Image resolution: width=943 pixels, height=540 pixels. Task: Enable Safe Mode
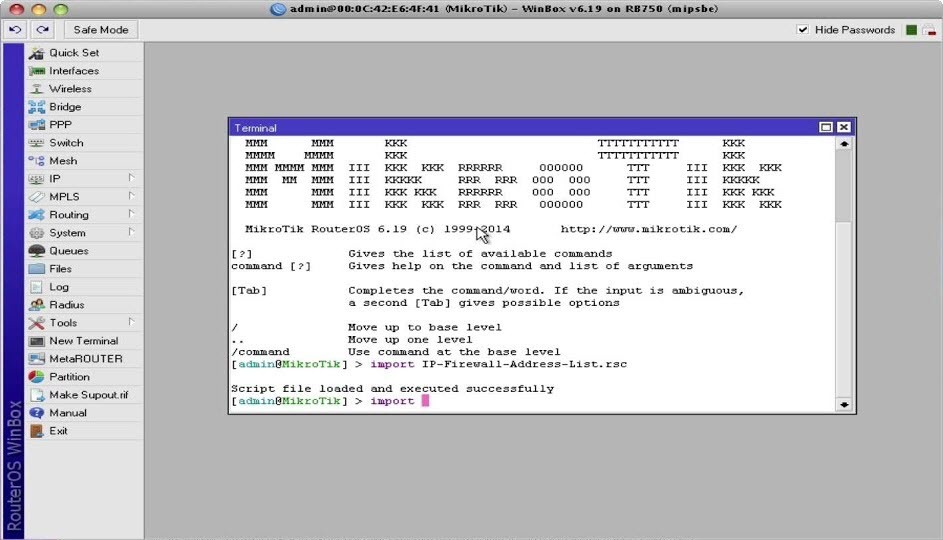100,29
